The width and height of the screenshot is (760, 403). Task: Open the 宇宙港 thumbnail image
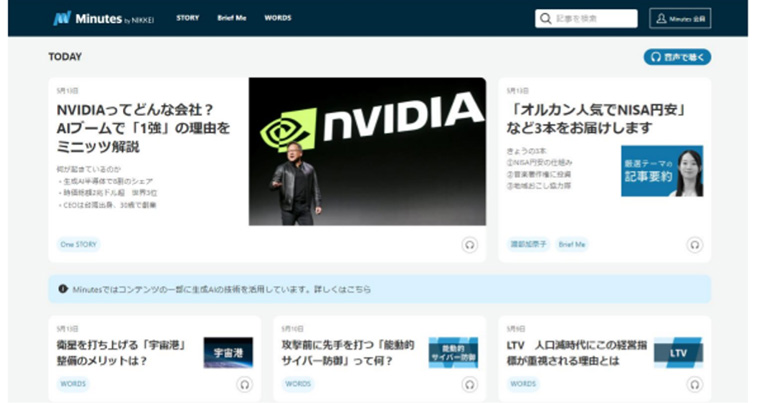coord(228,353)
